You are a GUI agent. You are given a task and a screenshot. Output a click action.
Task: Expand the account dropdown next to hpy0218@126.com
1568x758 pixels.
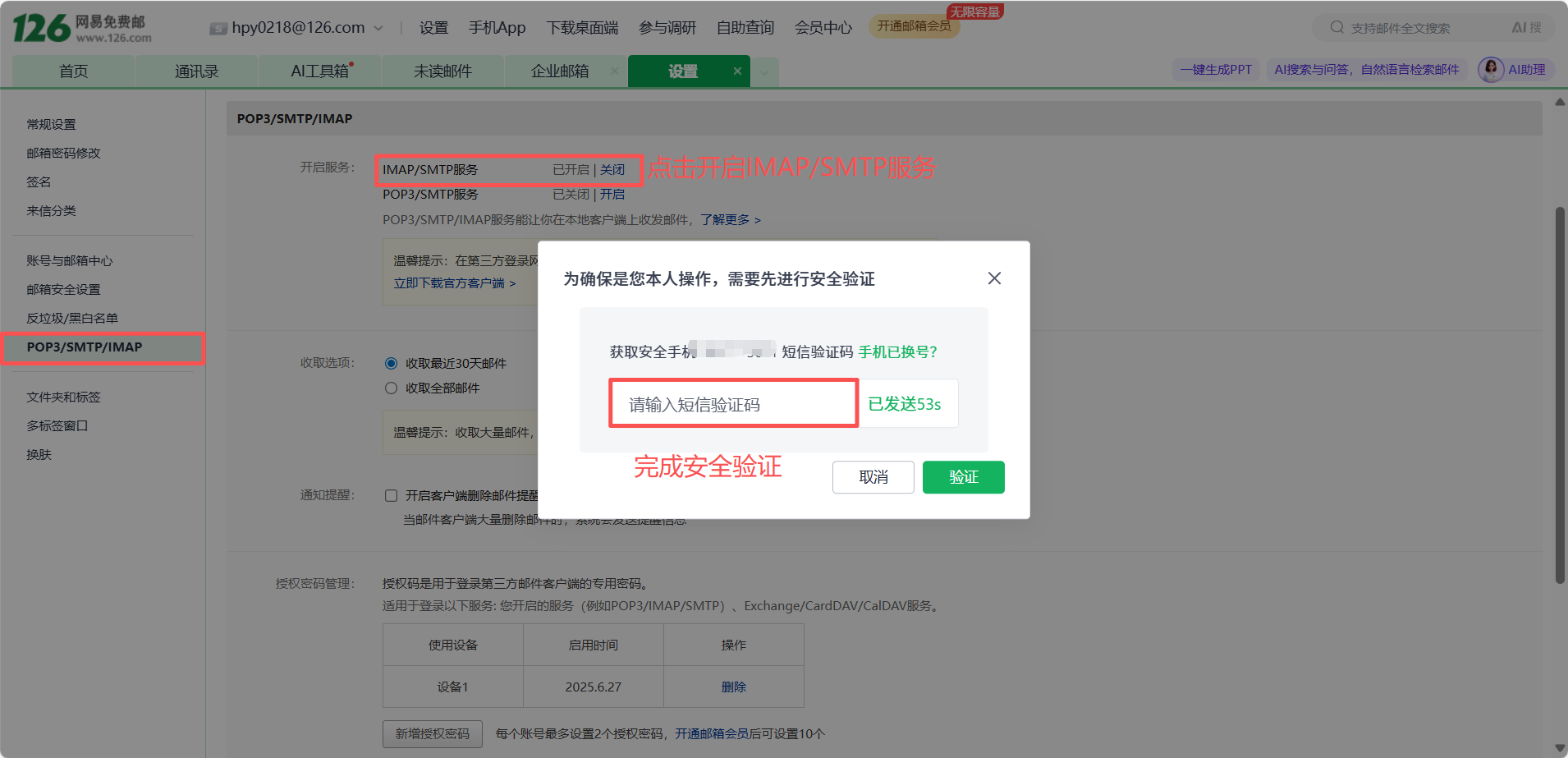point(378,28)
